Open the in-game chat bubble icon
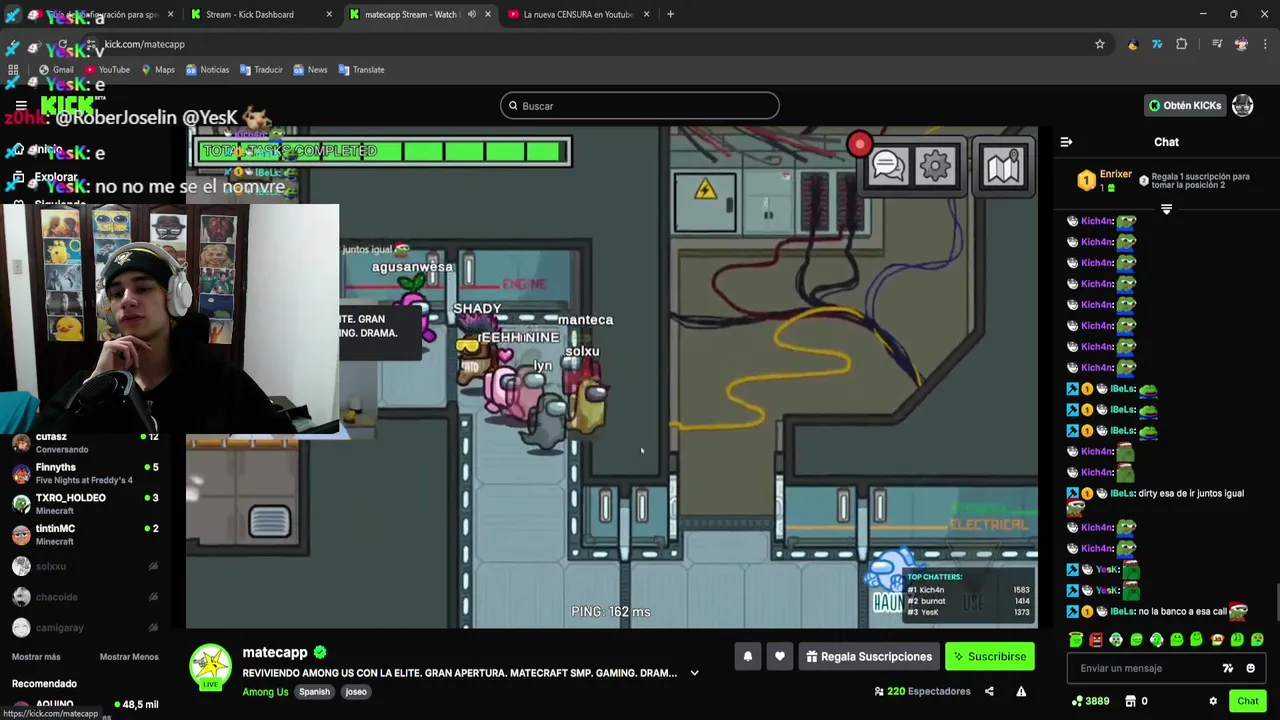The height and width of the screenshot is (720, 1280). click(888, 167)
